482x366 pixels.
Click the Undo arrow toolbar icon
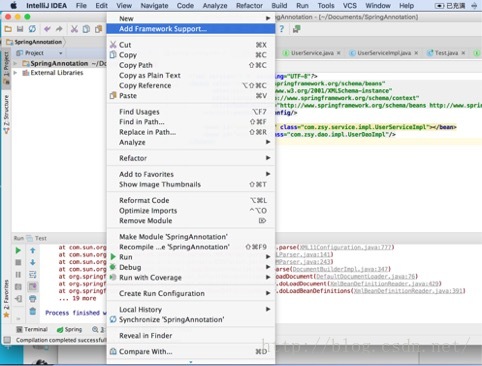tap(47, 29)
